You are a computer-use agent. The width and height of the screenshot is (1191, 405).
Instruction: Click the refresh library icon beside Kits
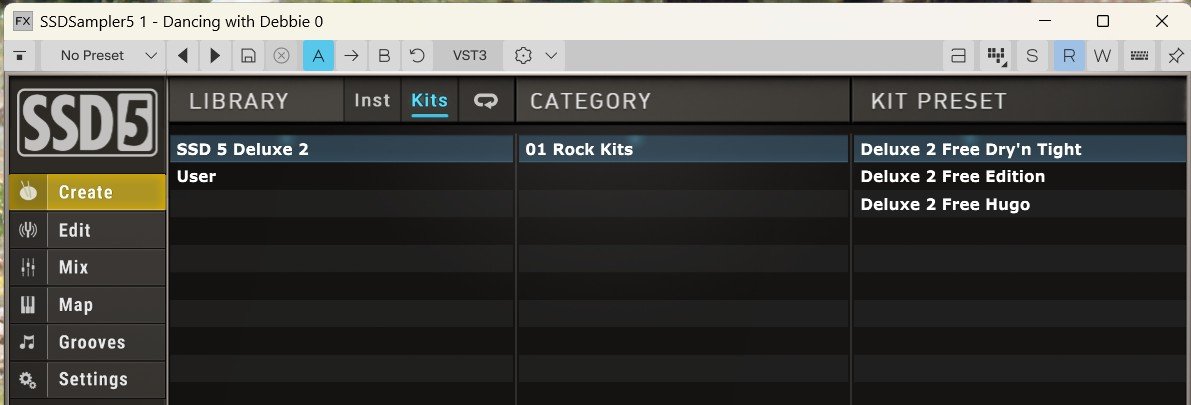(x=486, y=101)
